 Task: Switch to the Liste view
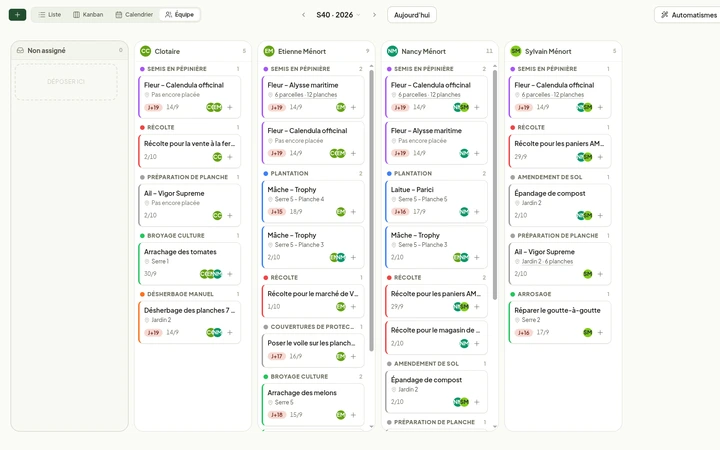pos(50,15)
